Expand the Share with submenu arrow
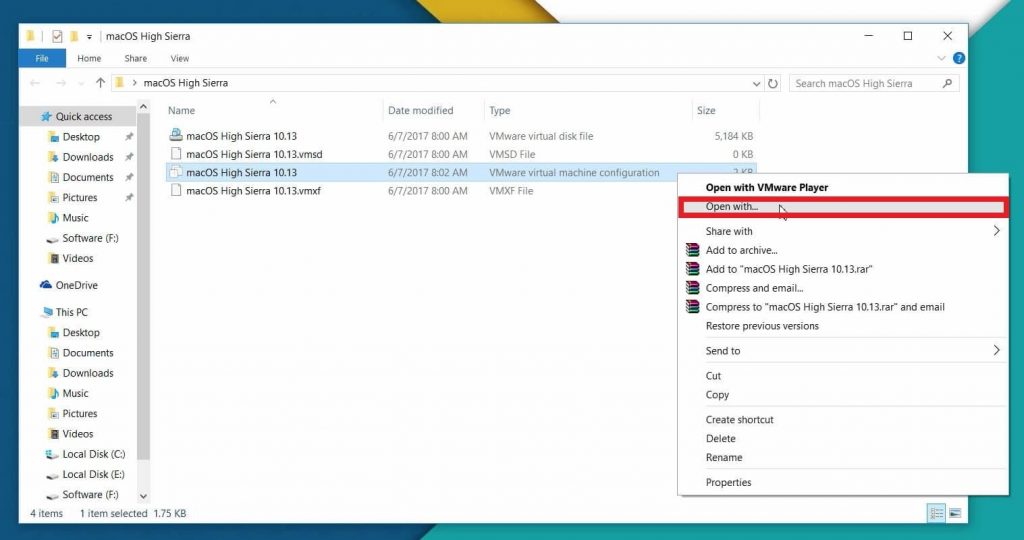This screenshot has height=540, width=1024. click(997, 230)
